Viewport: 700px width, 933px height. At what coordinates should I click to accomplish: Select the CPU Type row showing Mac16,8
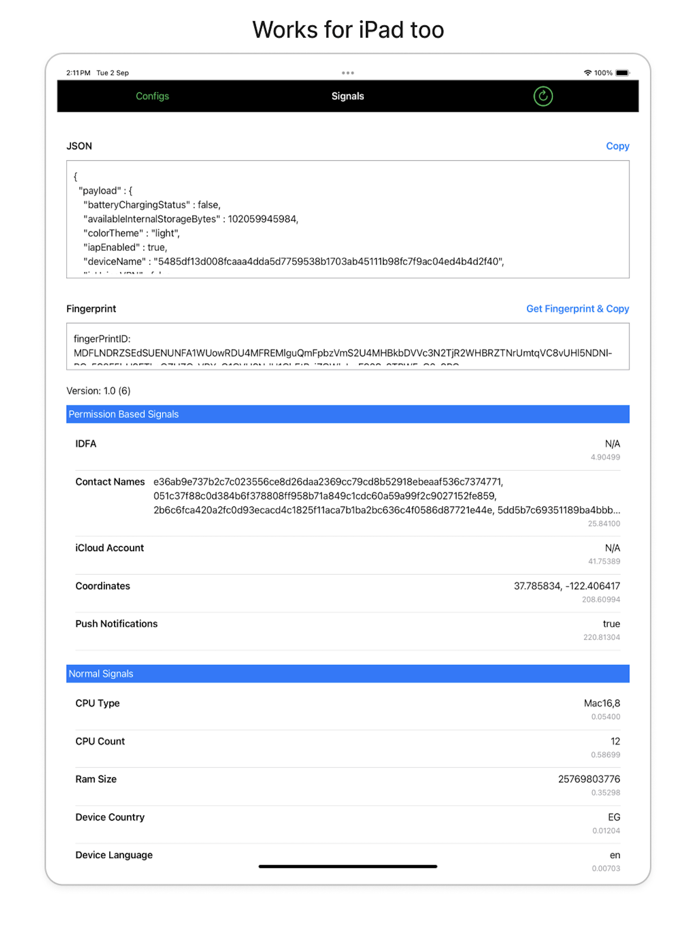(x=347, y=708)
